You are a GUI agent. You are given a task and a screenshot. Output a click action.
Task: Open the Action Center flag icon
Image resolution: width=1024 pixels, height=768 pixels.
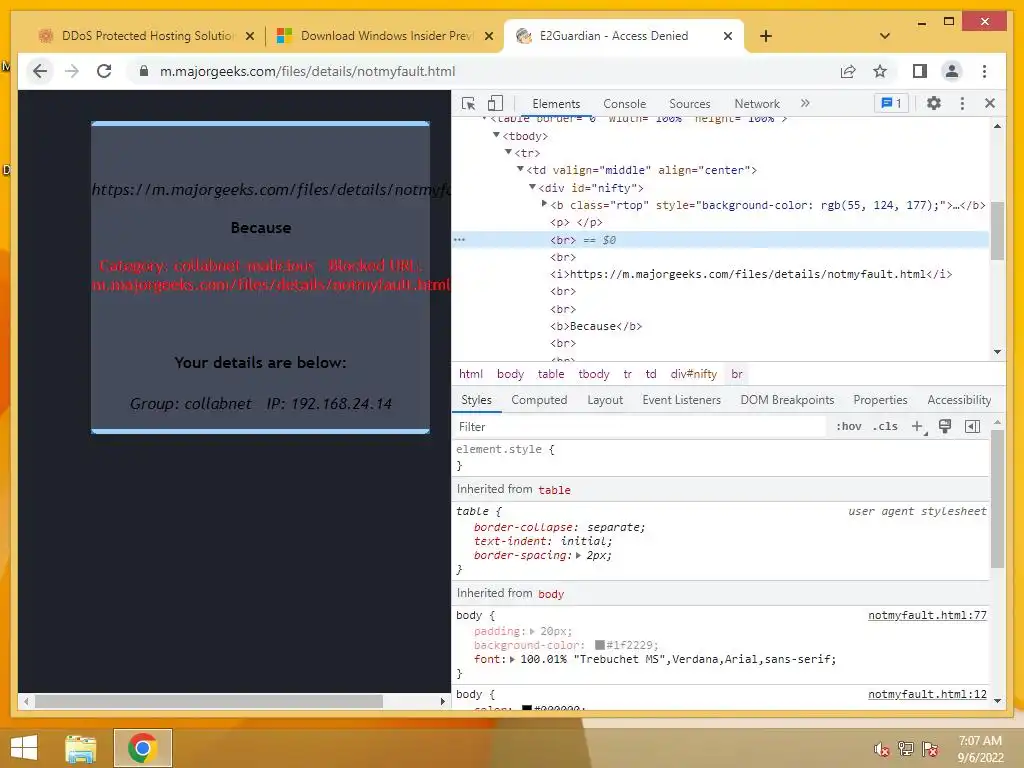(x=930, y=748)
